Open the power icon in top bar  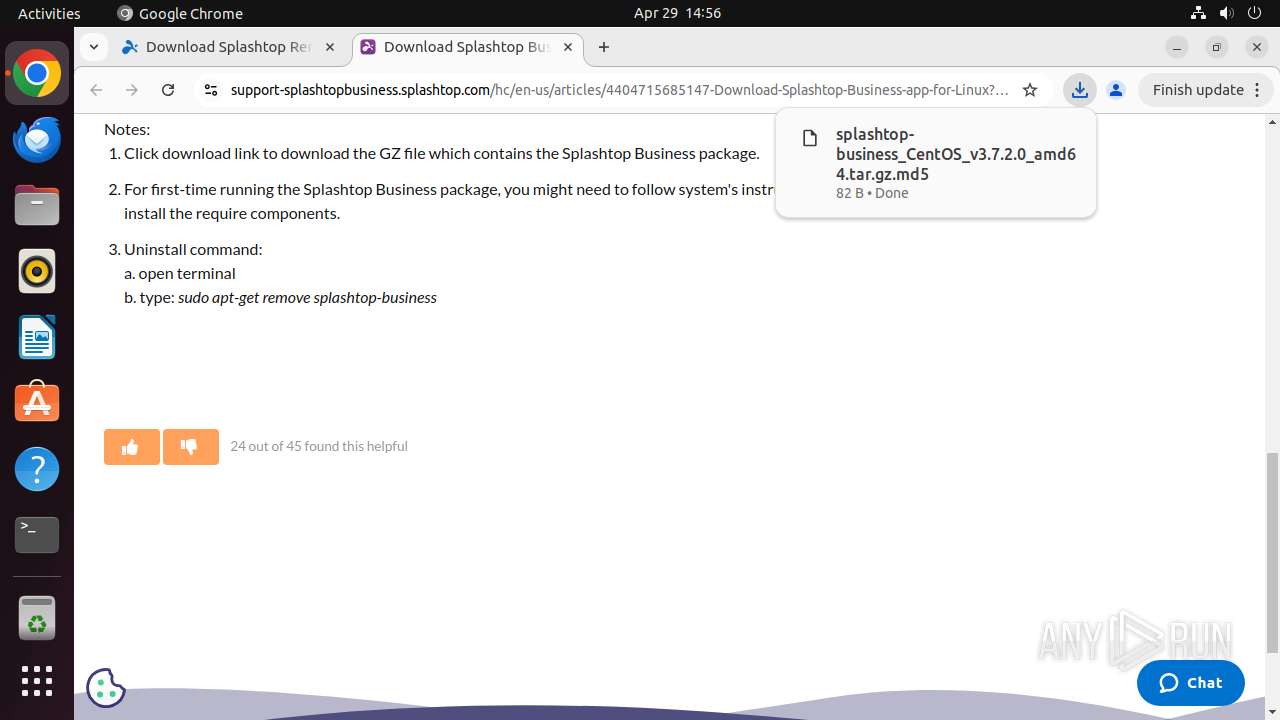[1256, 13]
